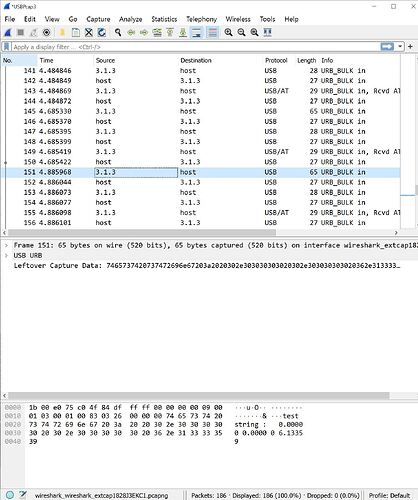
Task: Save this capture file
Action: (76, 32)
